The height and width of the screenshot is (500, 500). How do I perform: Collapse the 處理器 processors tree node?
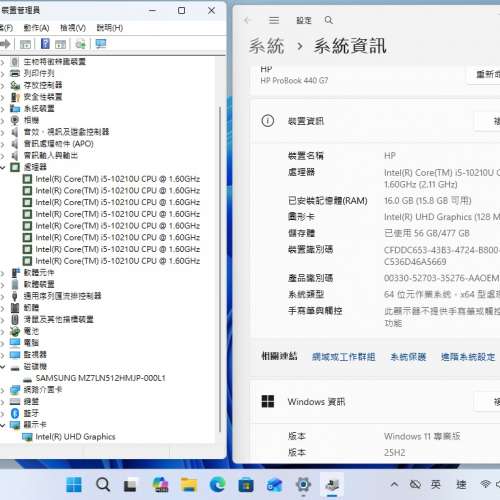[x=3, y=167]
